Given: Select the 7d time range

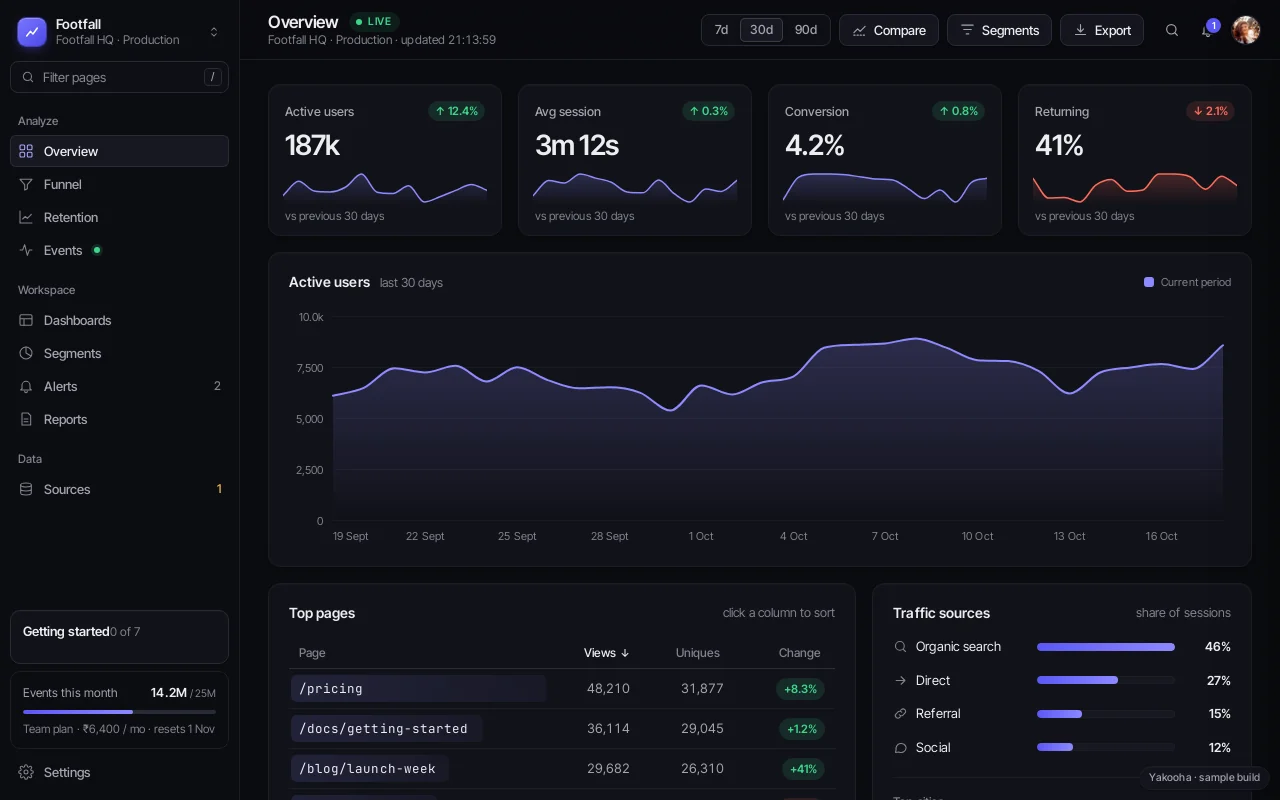Looking at the screenshot, I should [721, 30].
